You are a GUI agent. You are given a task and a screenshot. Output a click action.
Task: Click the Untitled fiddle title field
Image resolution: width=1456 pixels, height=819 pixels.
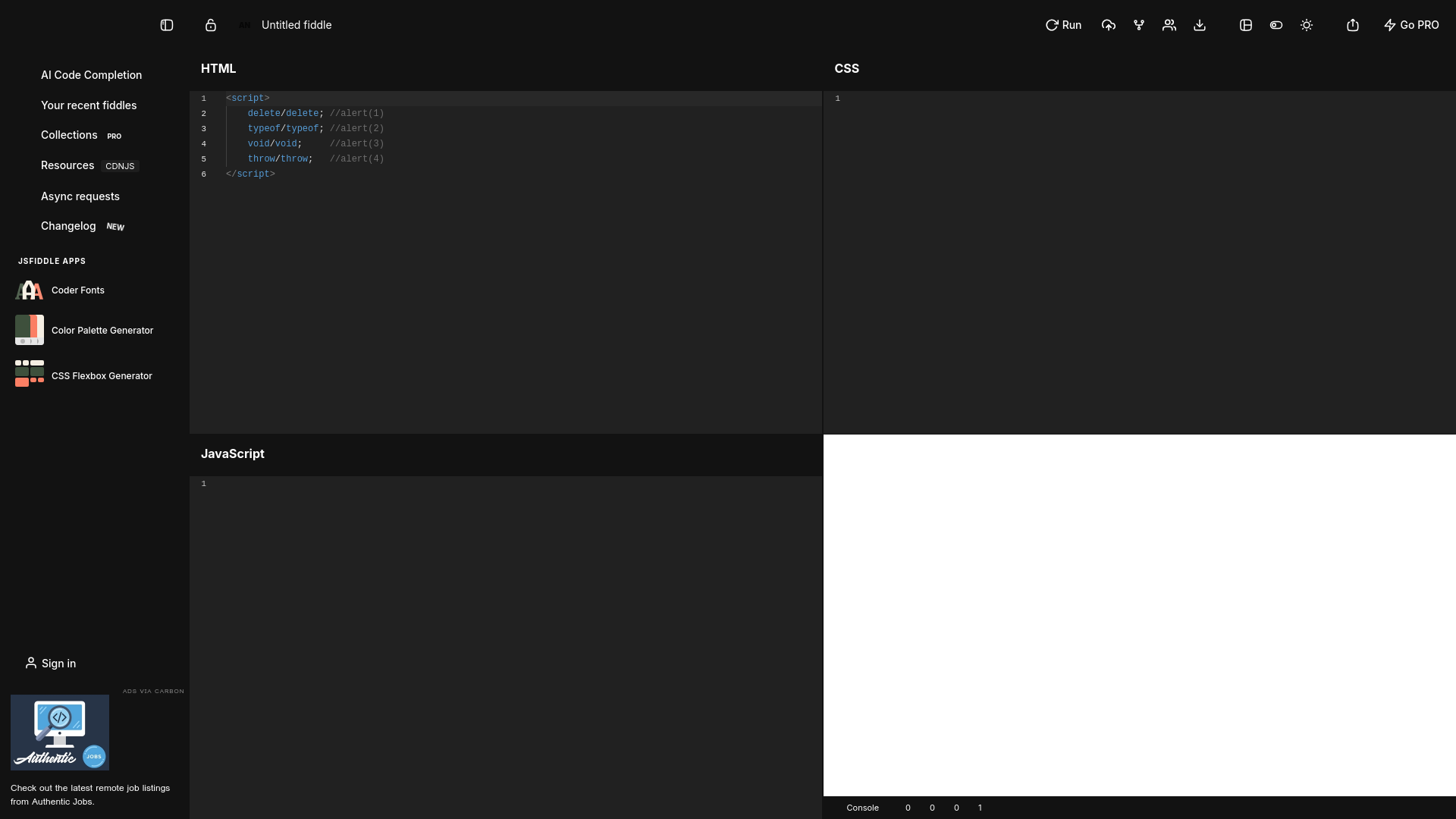(296, 25)
